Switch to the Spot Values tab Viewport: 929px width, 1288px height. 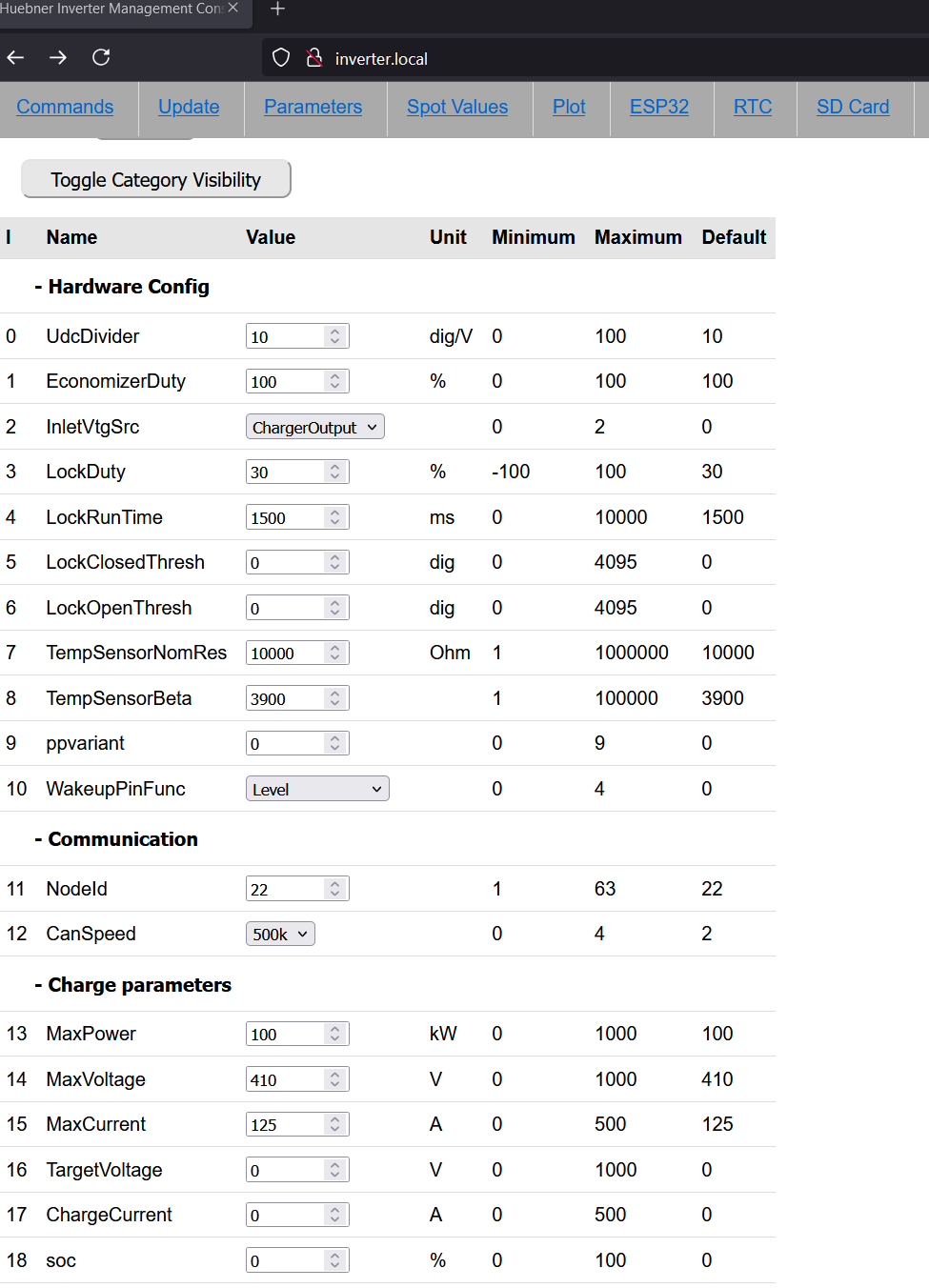point(457,108)
